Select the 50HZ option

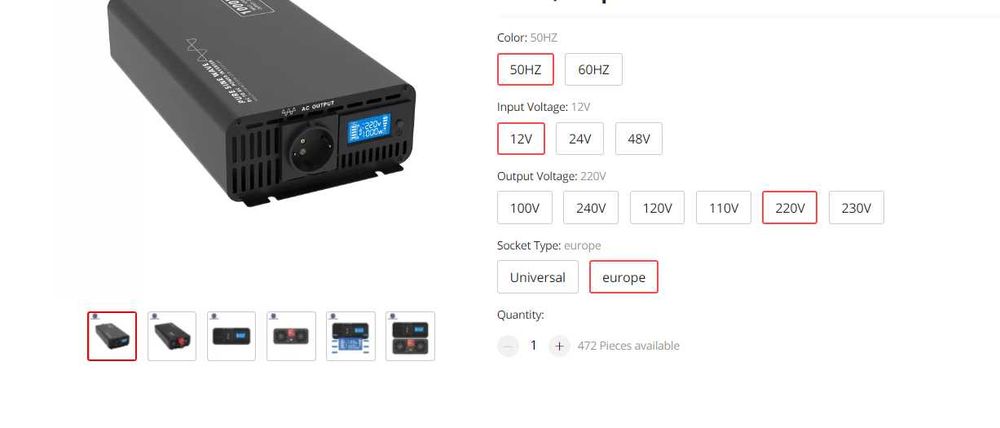tap(525, 70)
